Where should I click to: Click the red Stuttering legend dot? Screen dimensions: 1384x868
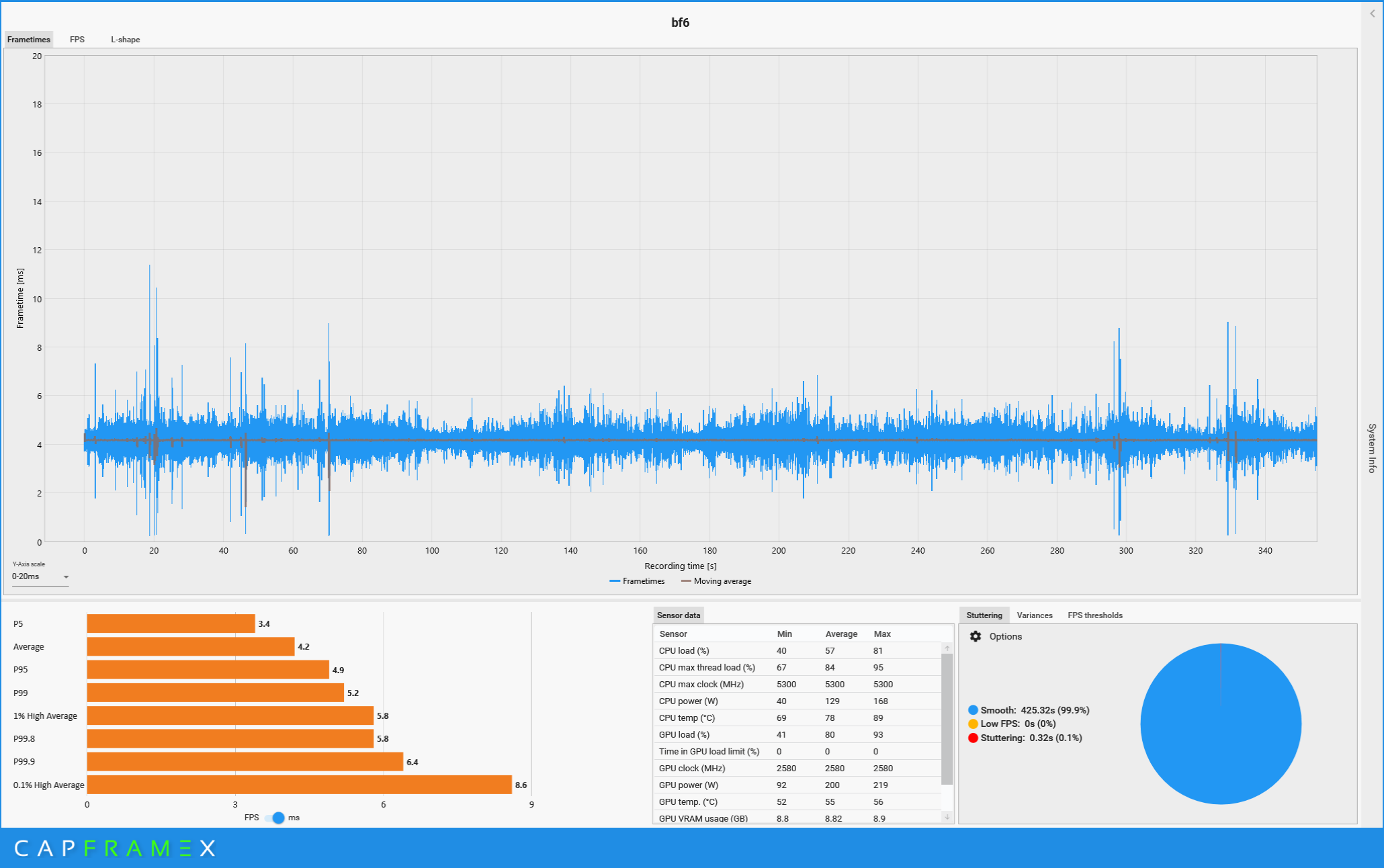(973, 738)
